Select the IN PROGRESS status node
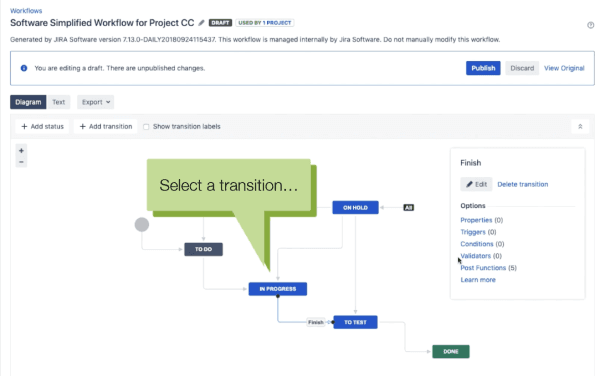600x376 pixels. (278, 289)
